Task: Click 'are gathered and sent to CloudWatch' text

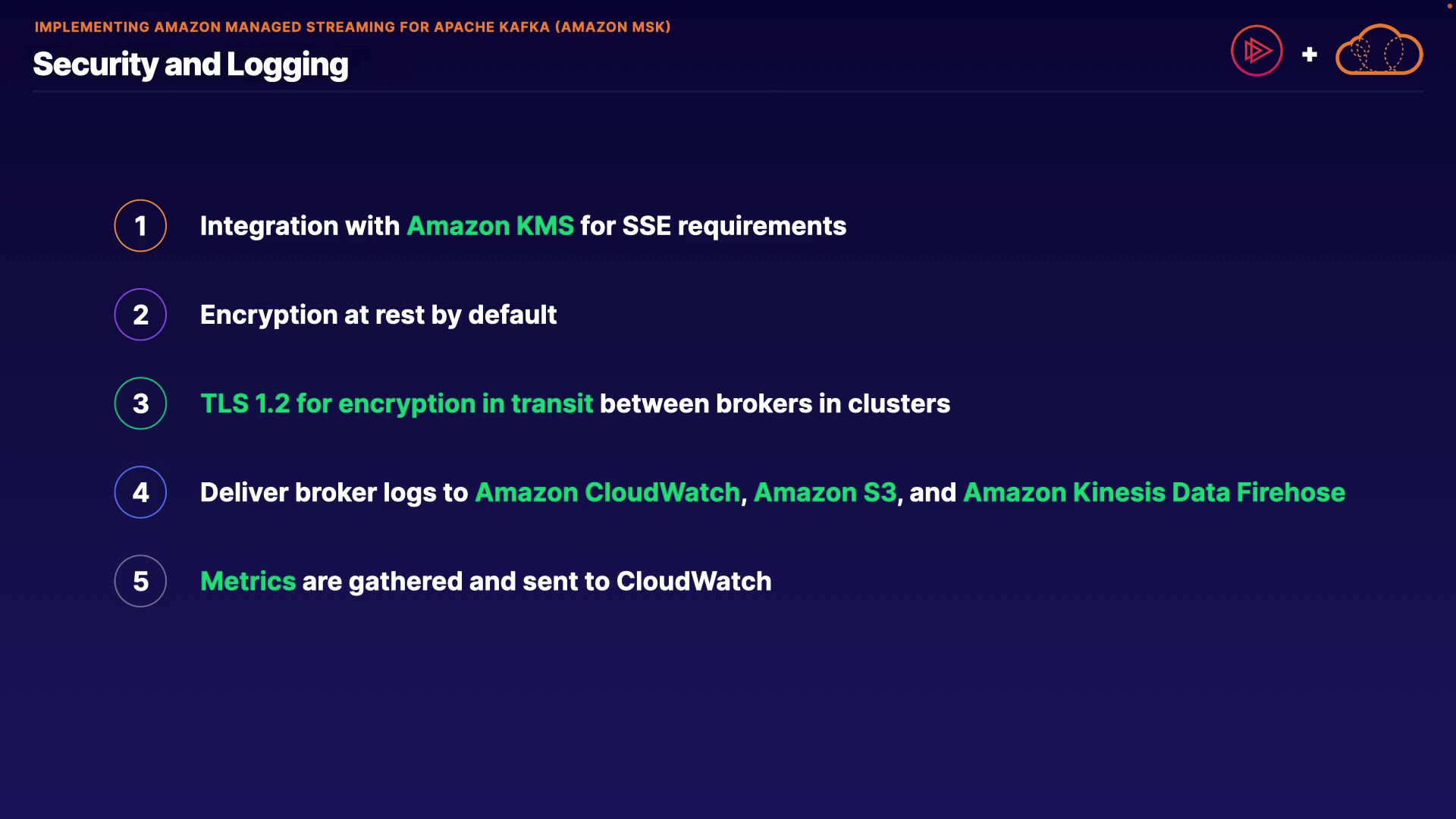Action: pos(536,581)
